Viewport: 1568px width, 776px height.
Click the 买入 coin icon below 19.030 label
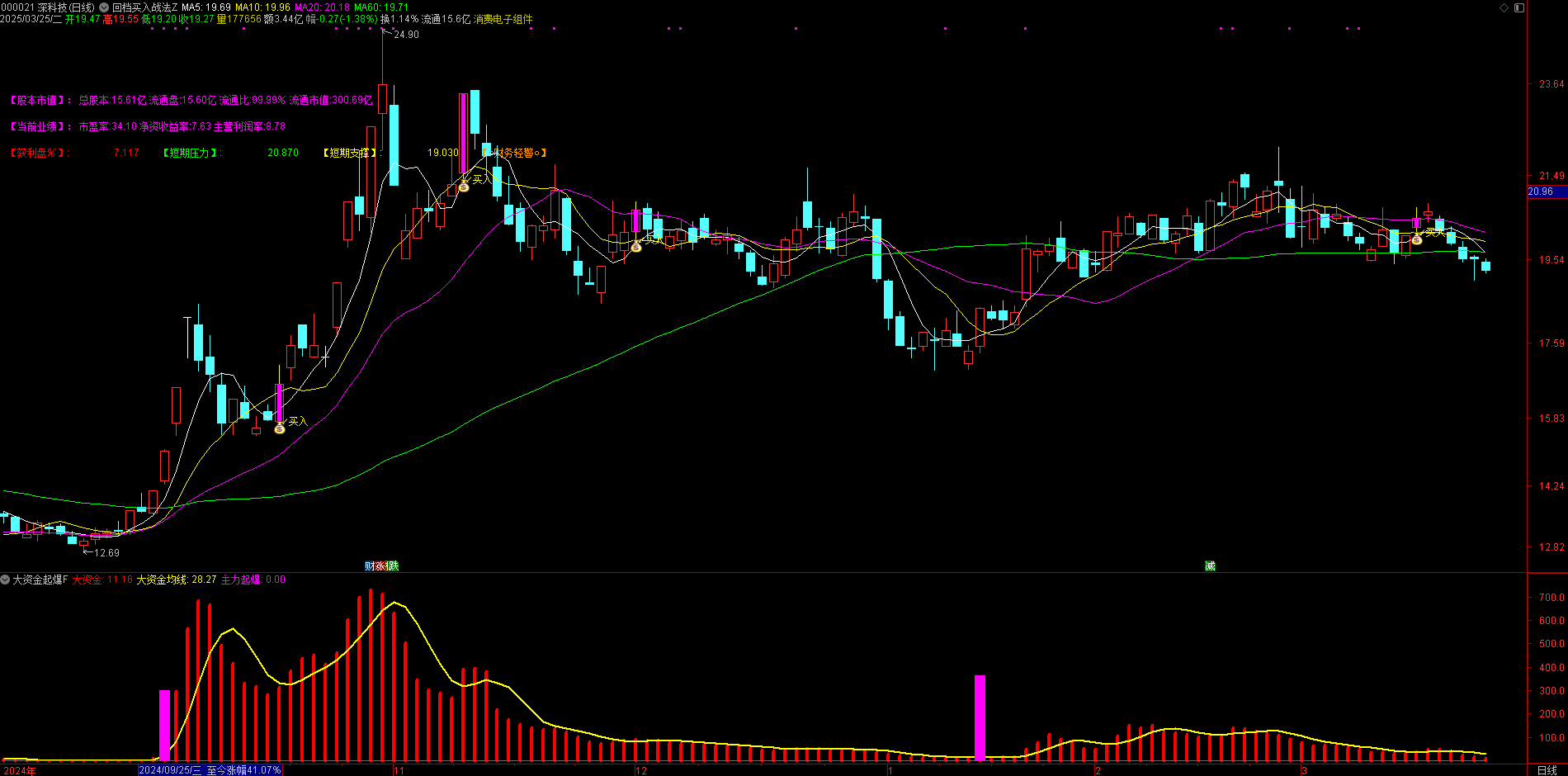pyautogui.click(x=464, y=187)
